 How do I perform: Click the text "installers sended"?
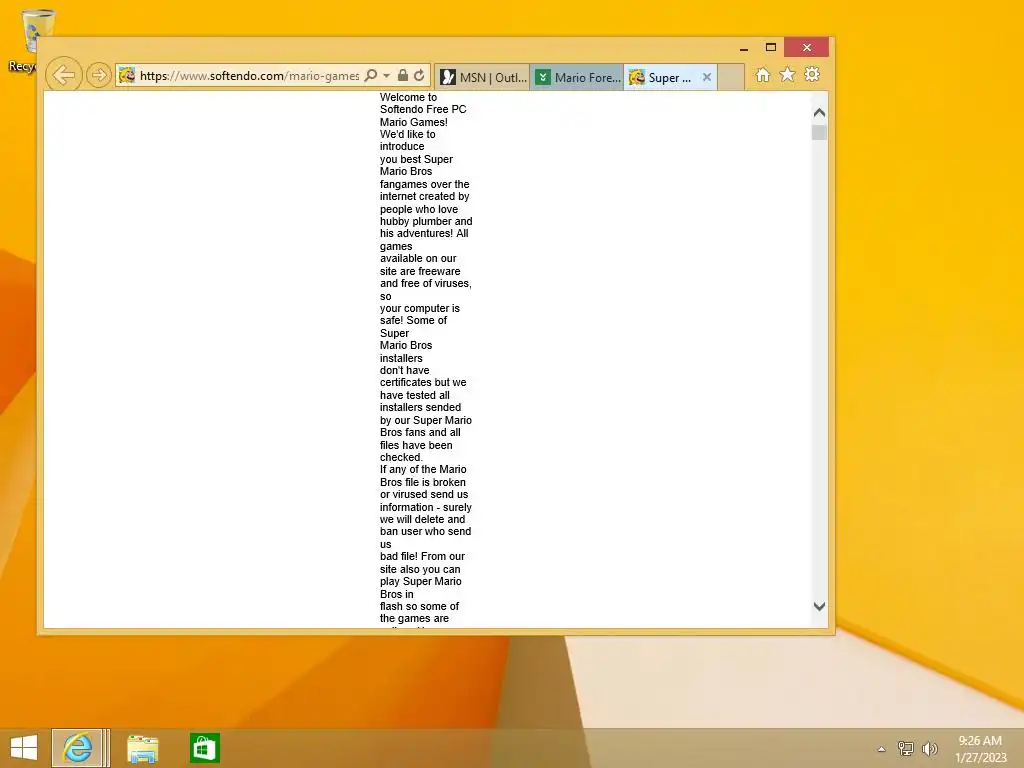click(x=421, y=407)
